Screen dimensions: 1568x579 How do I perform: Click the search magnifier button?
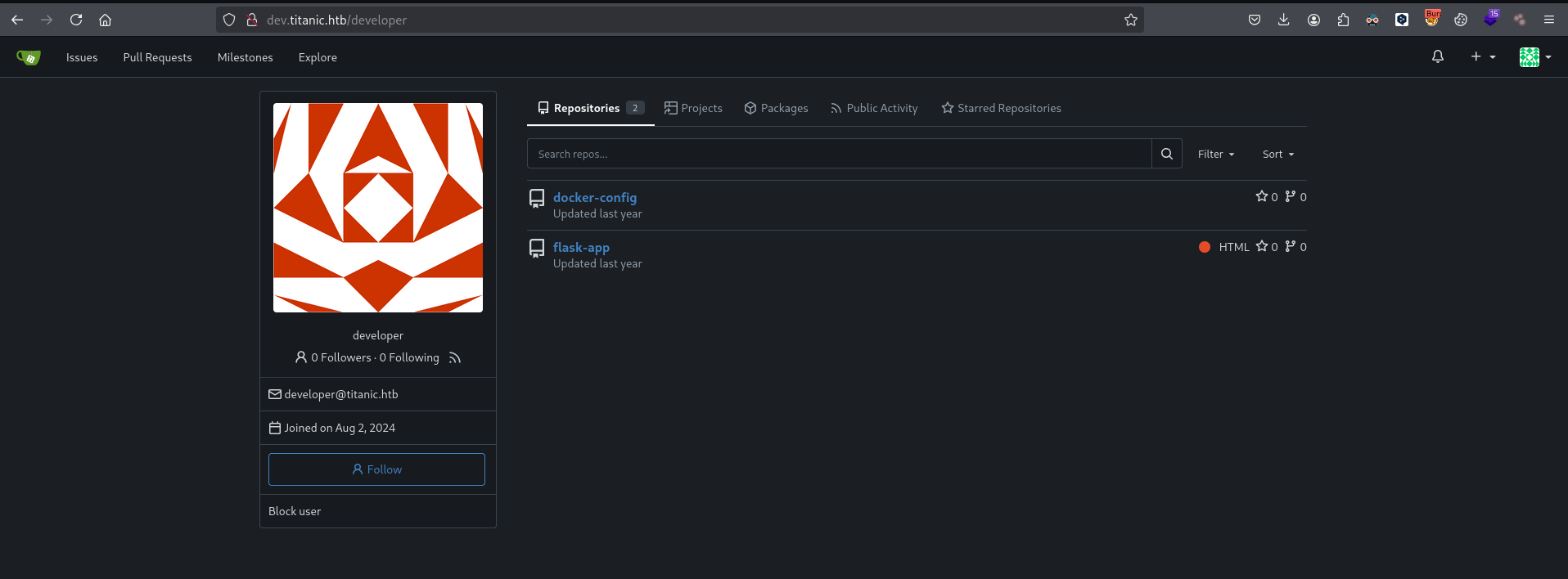pos(1166,154)
